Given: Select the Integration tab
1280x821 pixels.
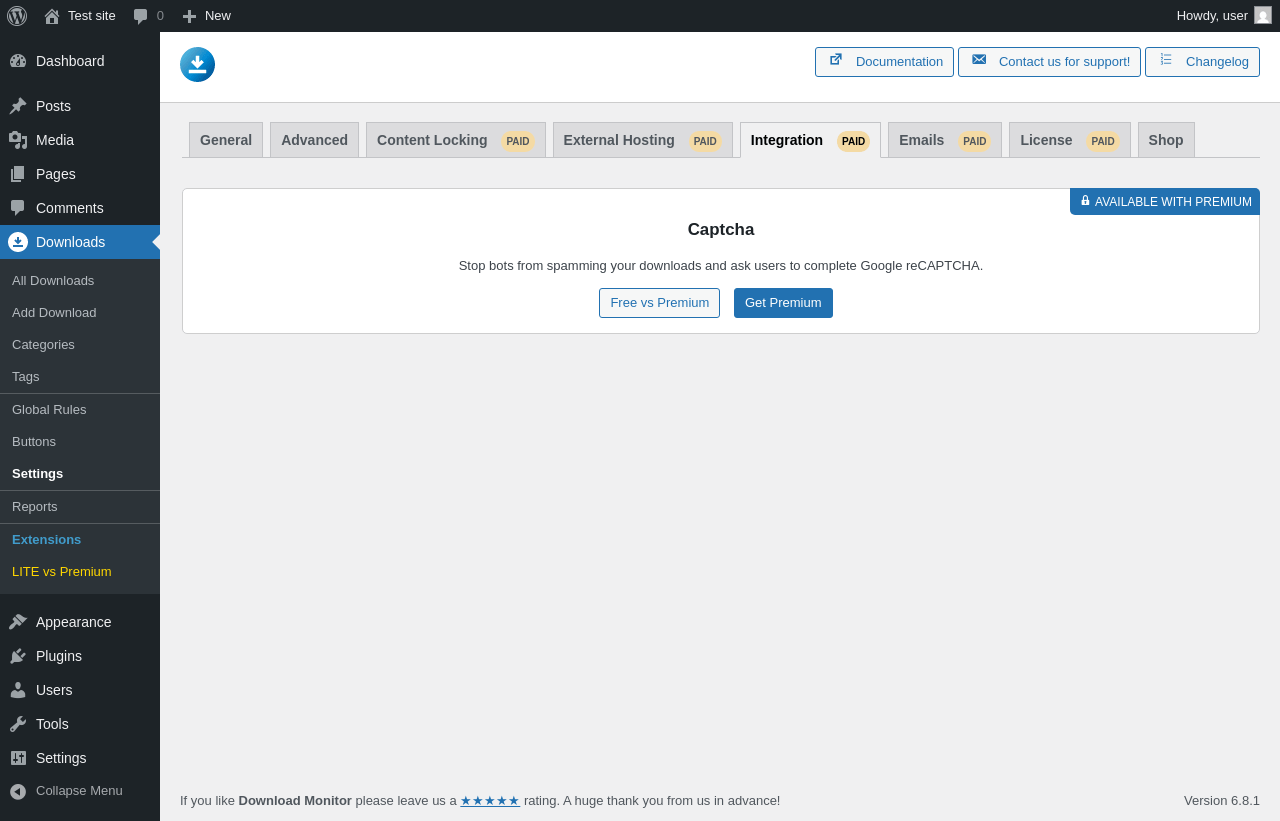Looking at the screenshot, I should coord(810,140).
